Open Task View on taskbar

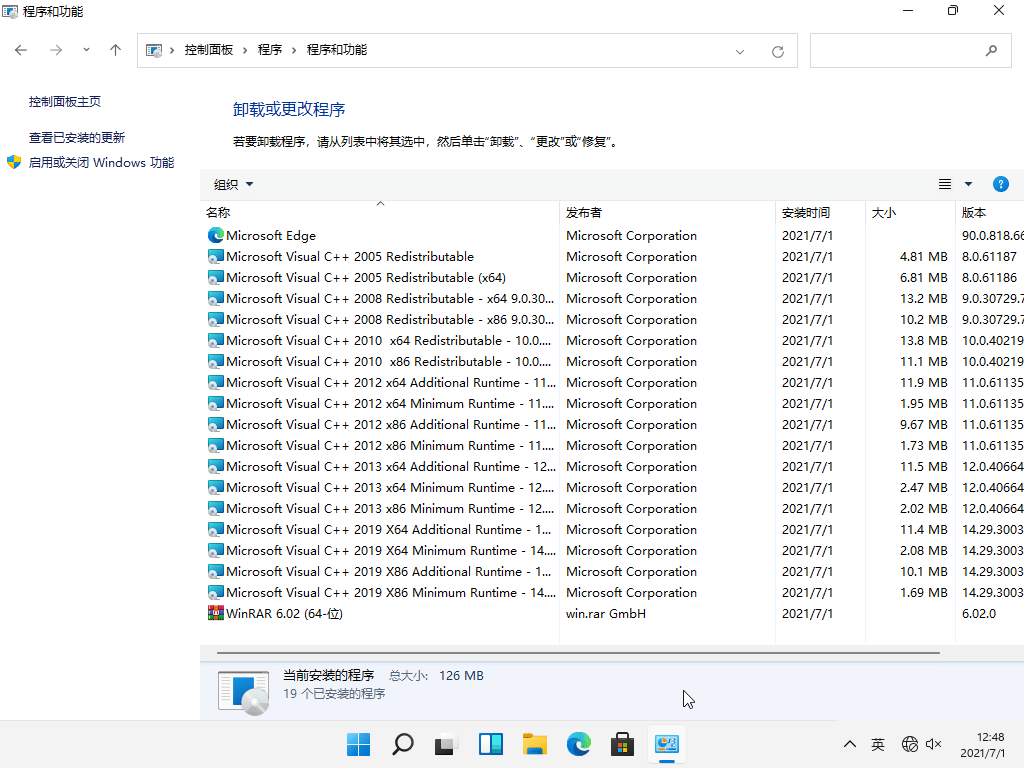tap(447, 744)
